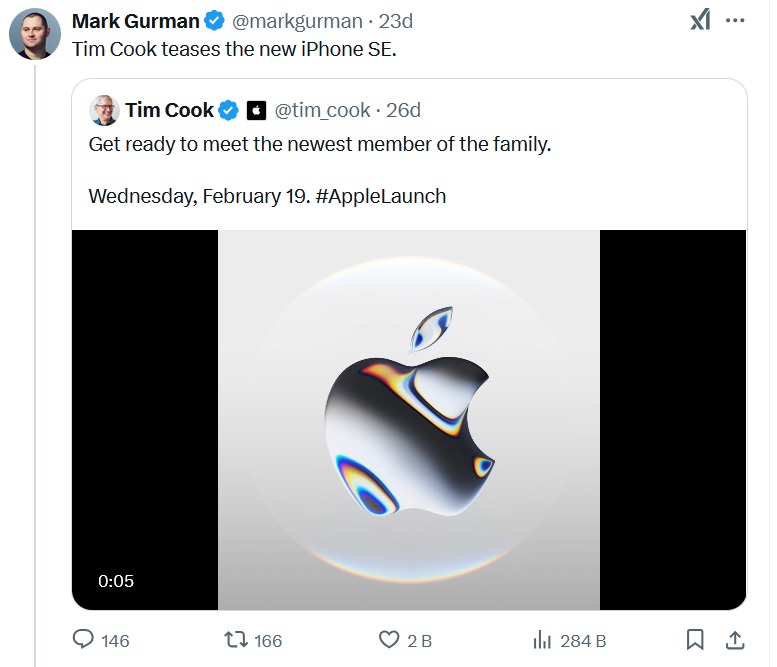Repost the tweet using the retweet icon
Screen dimensions: 777x667
pyautogui.click(x=236, y=639)
